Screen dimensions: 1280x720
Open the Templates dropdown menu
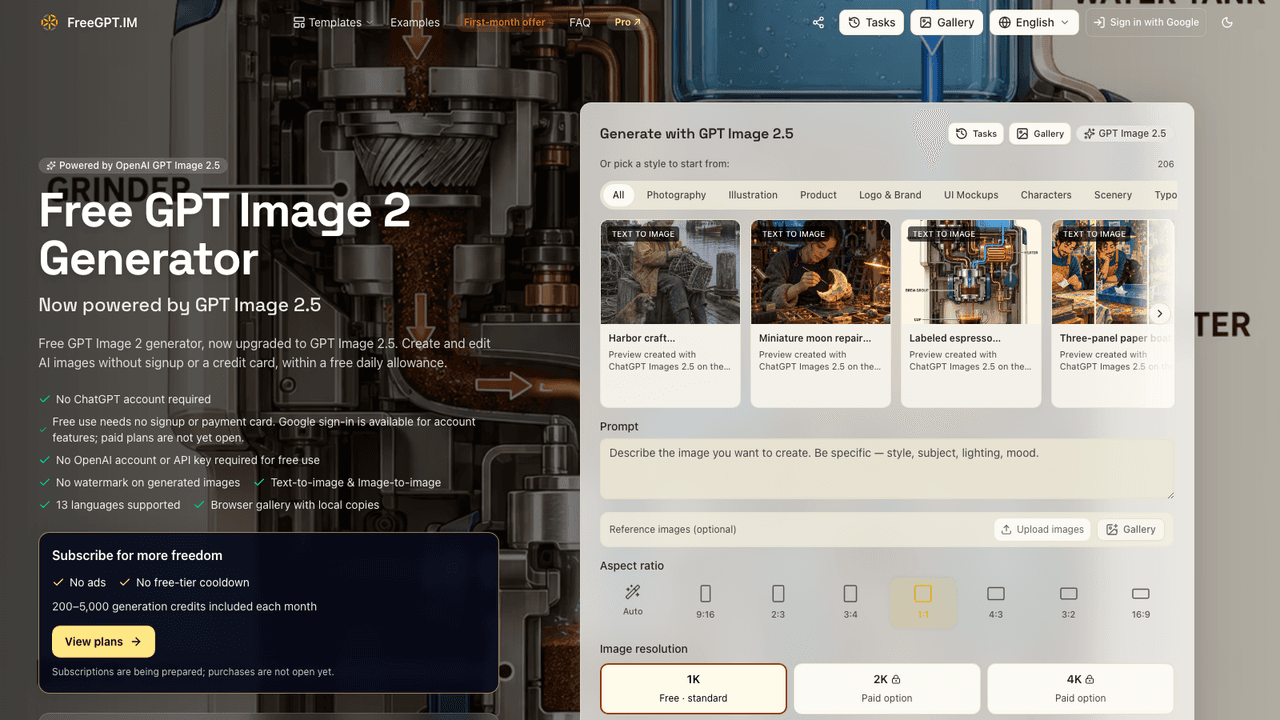[333, 22]
